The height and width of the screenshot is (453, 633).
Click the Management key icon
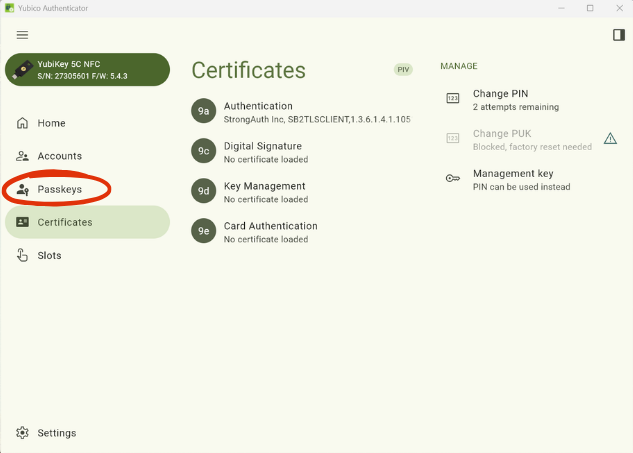(453, 178)
